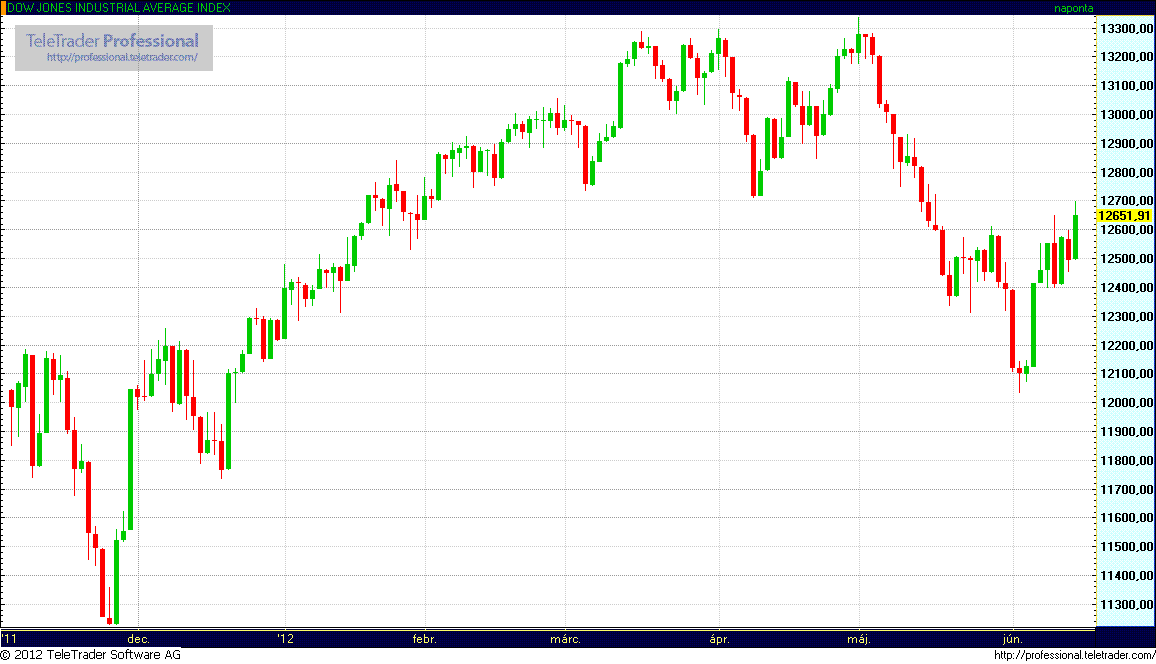Click the 12500,00 price axis label
Image resolution: width=1156 pixels, height=664 pixels.
click(1126, 259)
